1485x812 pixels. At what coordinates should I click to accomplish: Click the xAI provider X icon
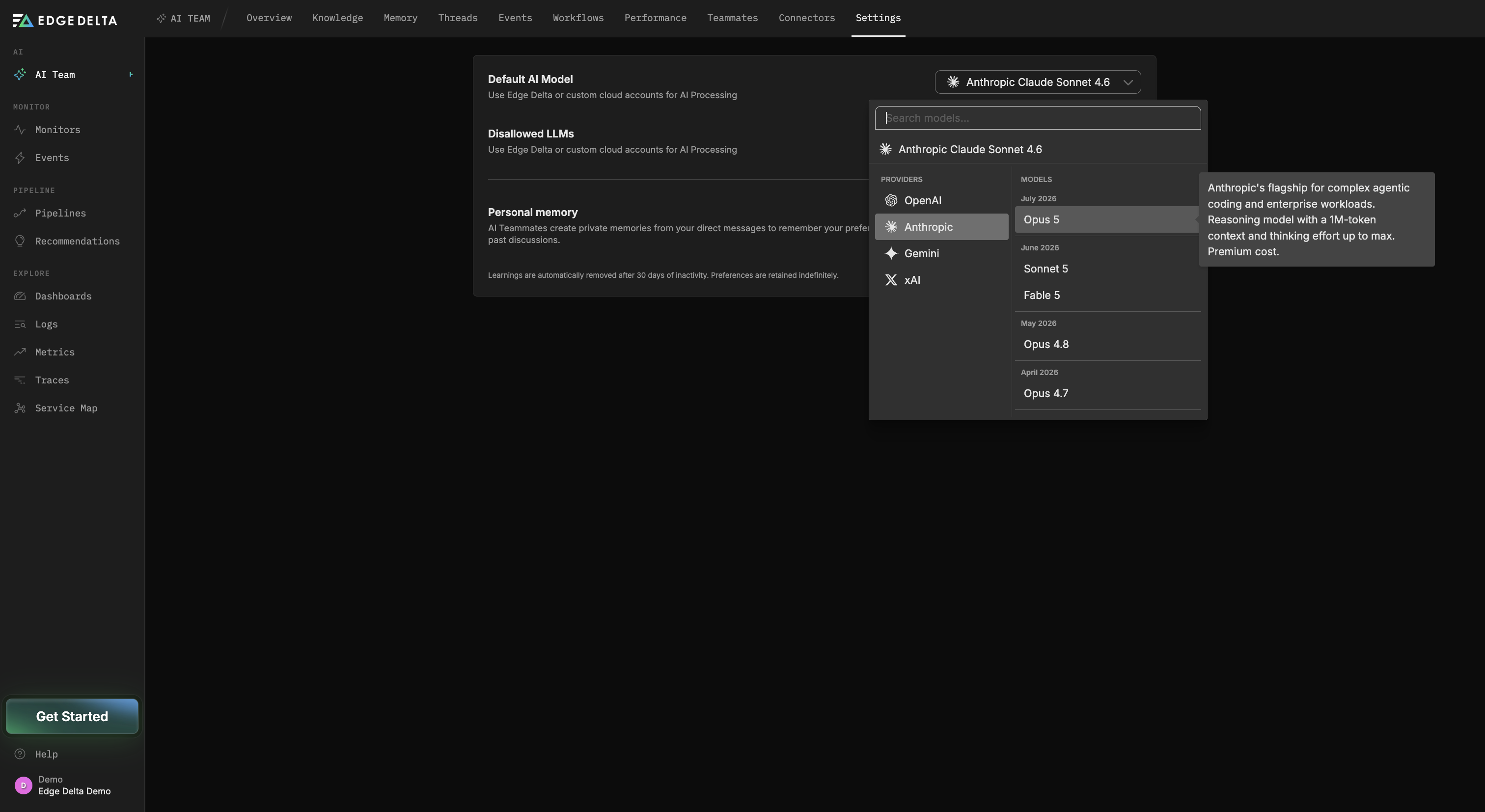coord(891,280)
